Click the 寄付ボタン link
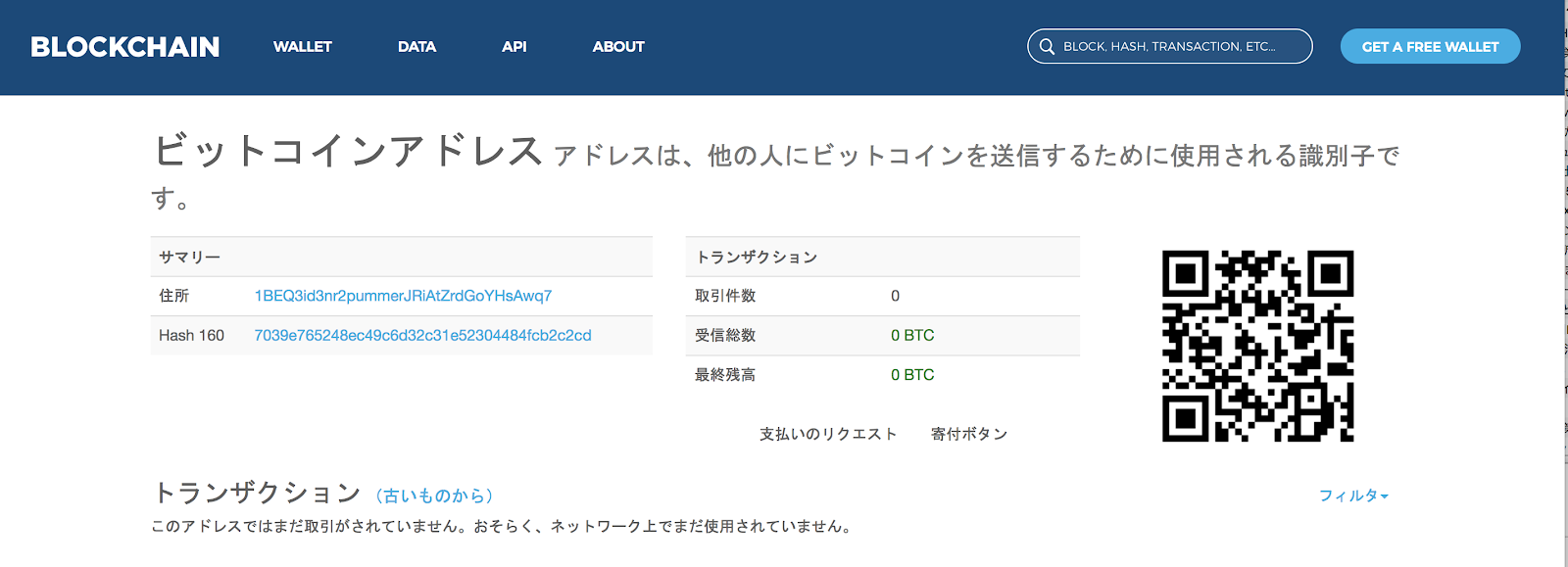The image size is (1568, 567). click(x=969, y=434)
